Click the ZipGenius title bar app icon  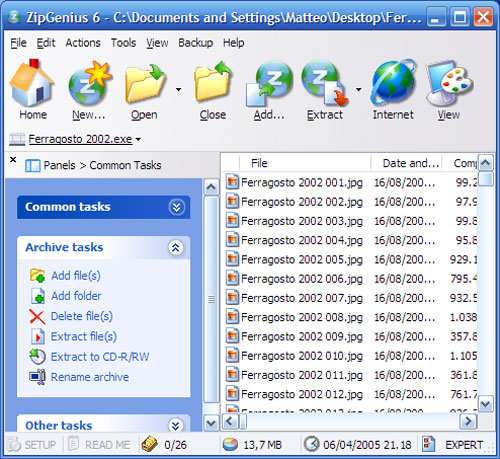tap(14, 17)
